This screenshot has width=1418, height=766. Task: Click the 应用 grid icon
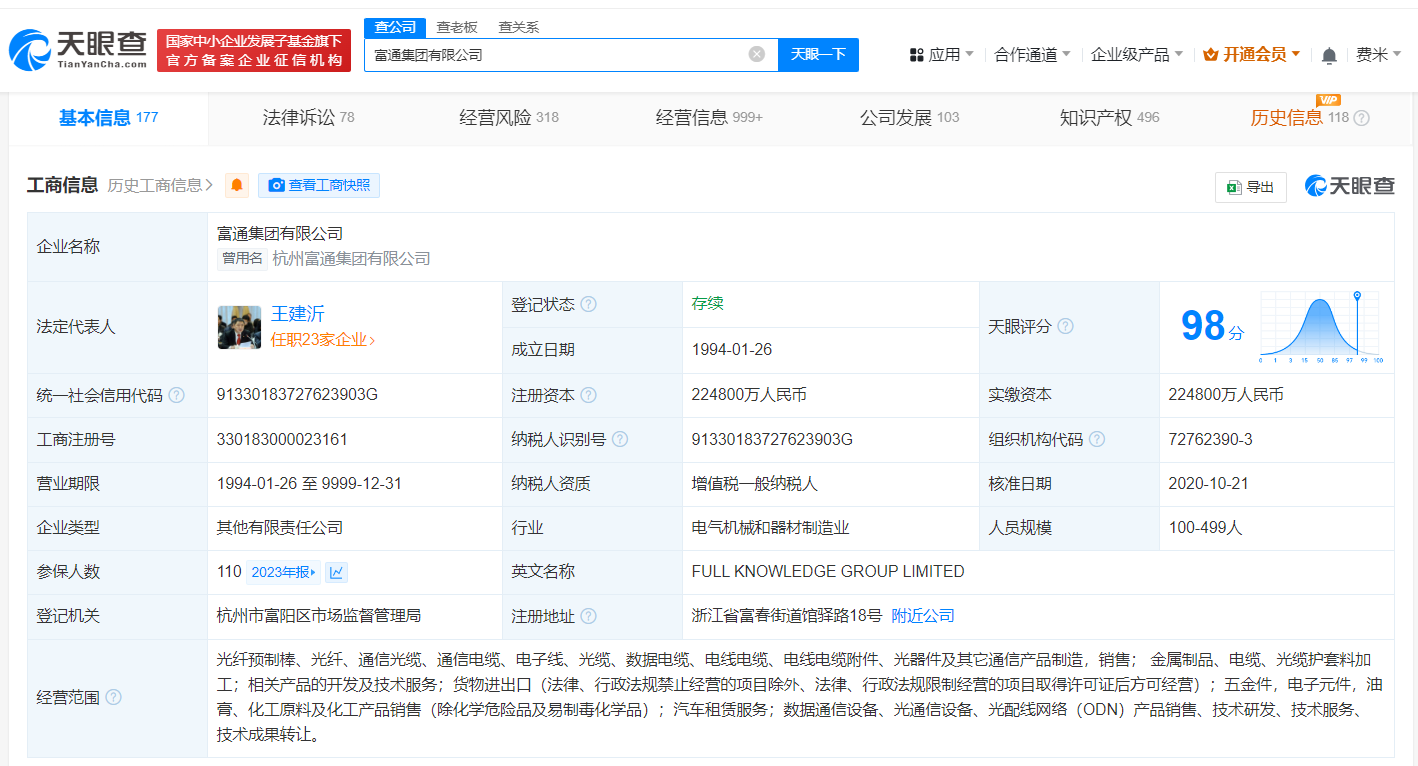[917, 54]
